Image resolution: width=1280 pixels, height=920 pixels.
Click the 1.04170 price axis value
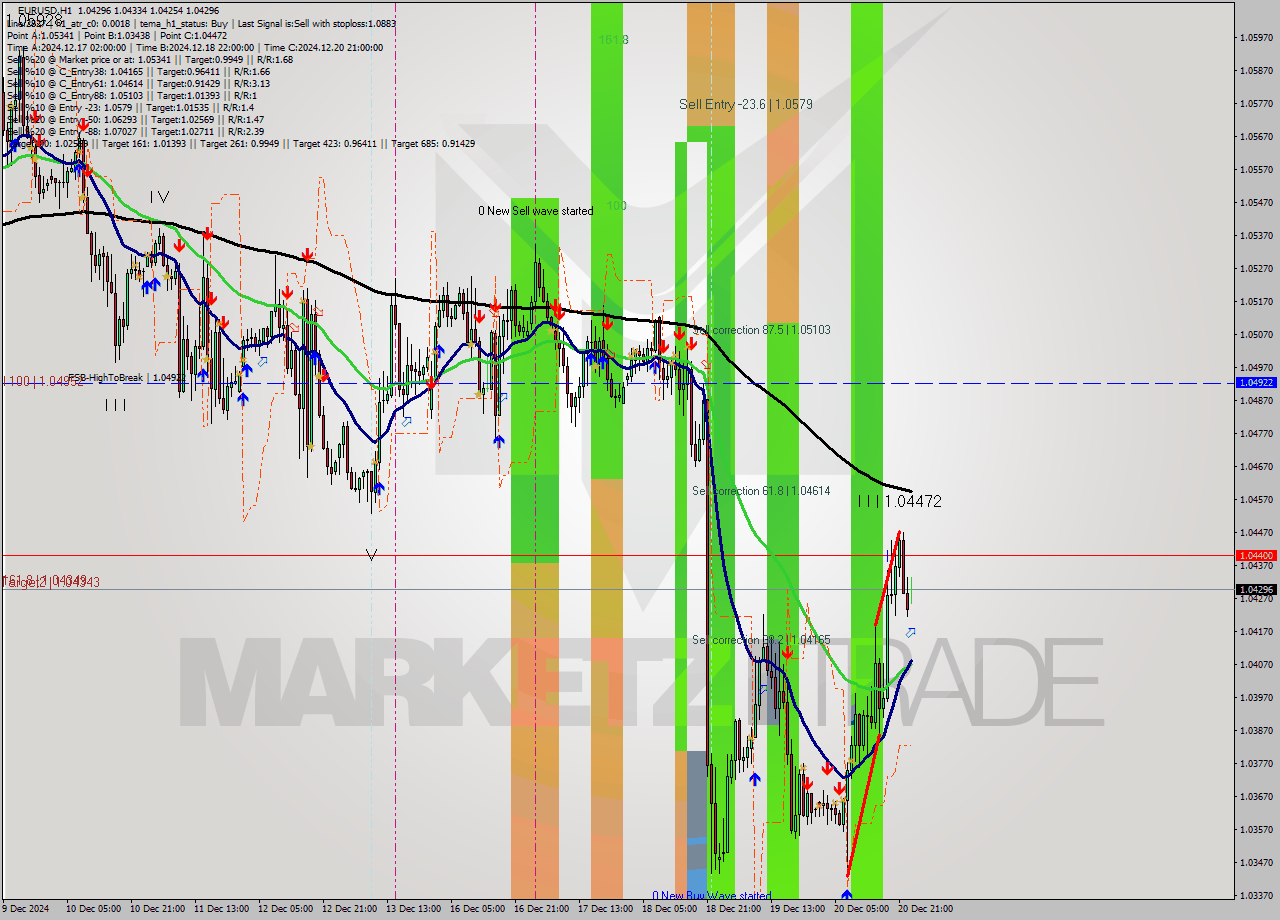point(1256,631)
